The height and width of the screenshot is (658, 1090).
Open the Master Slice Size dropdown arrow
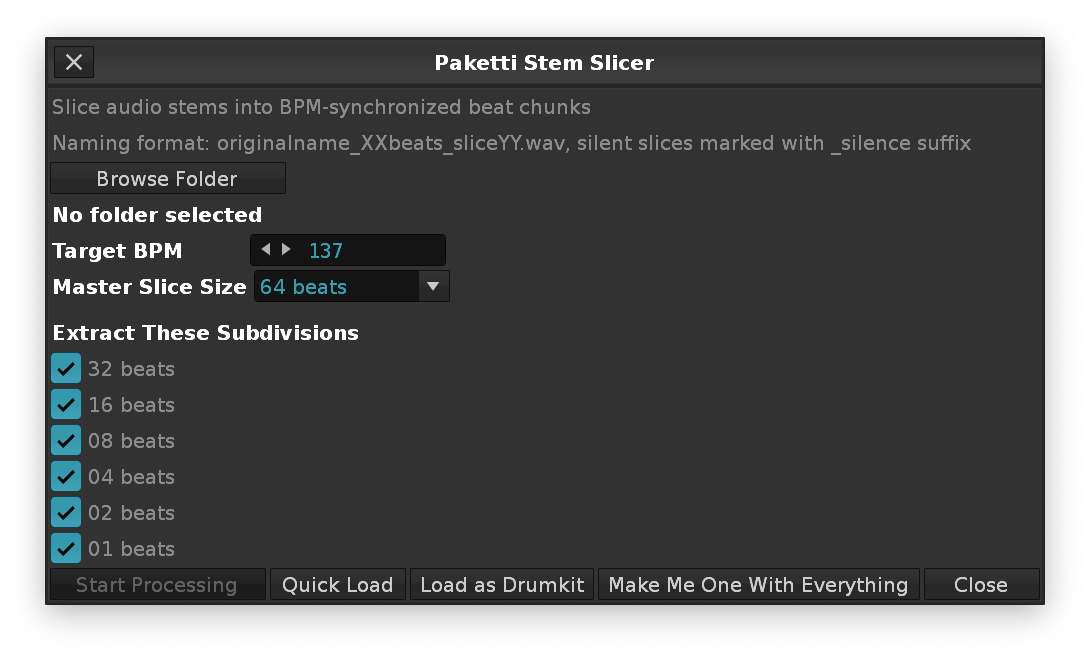(433, 286)
